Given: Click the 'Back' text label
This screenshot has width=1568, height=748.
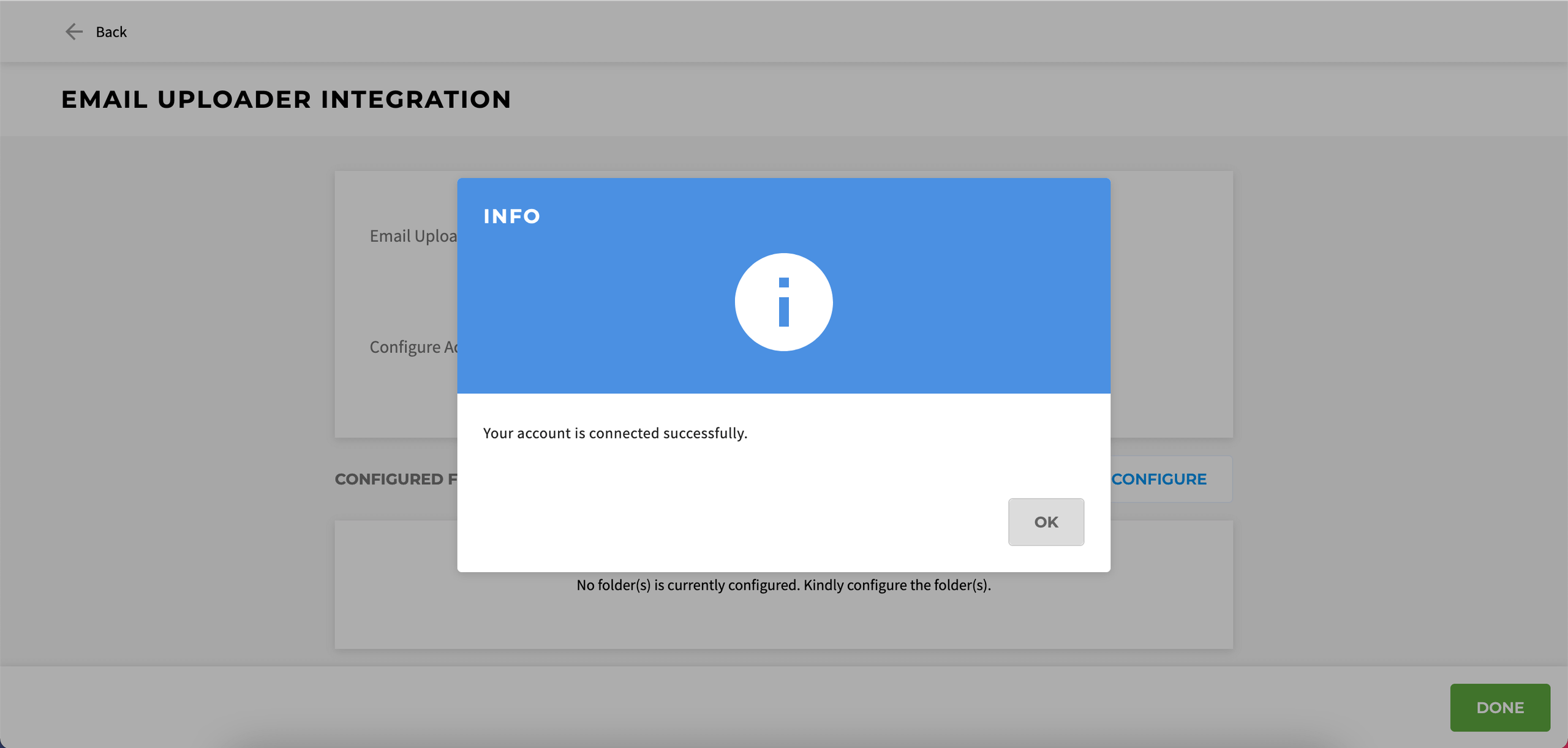Looking at the screenshot, I should 111,32.
